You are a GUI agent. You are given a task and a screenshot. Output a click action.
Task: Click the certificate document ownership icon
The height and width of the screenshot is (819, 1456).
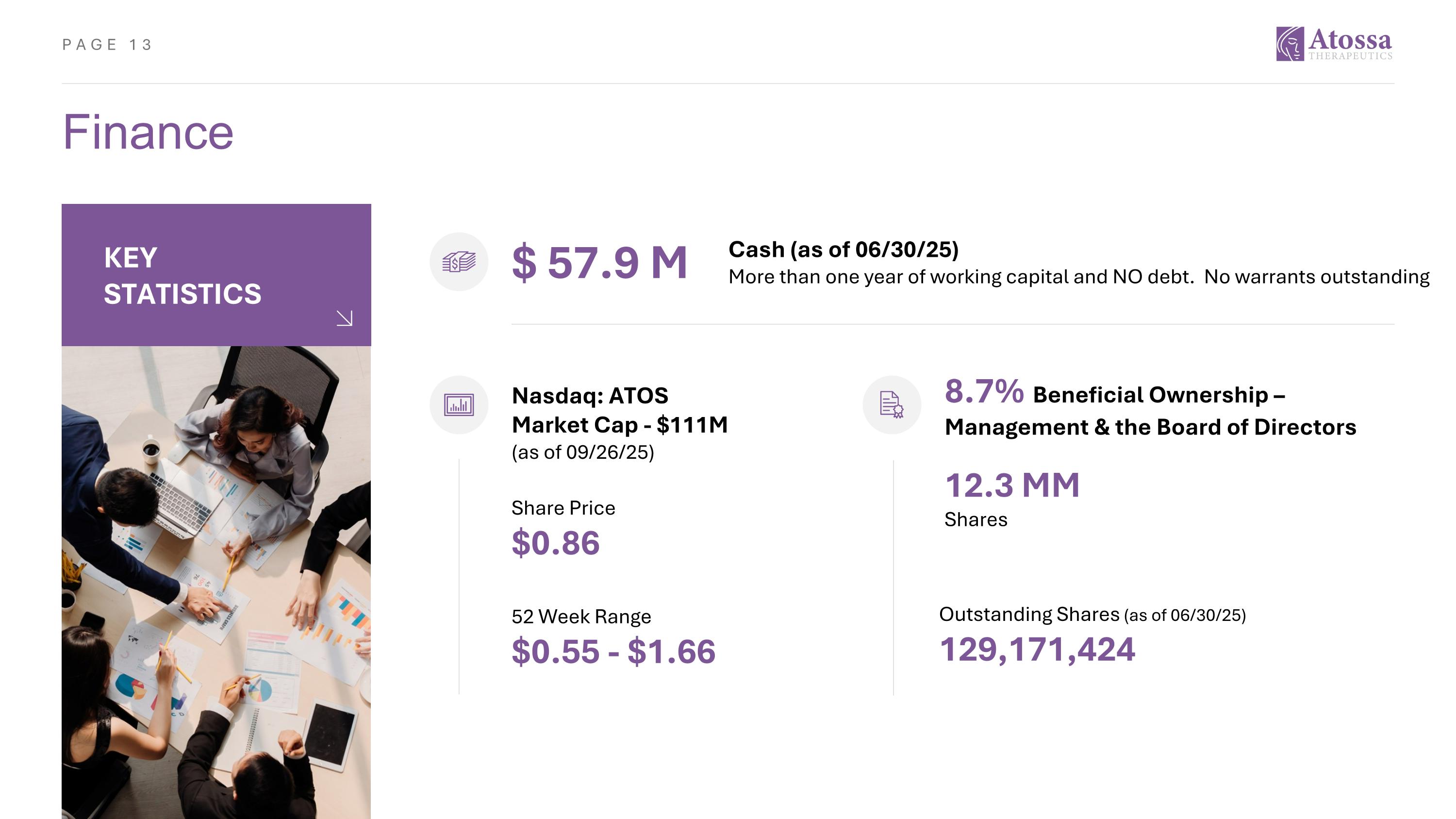892,405
